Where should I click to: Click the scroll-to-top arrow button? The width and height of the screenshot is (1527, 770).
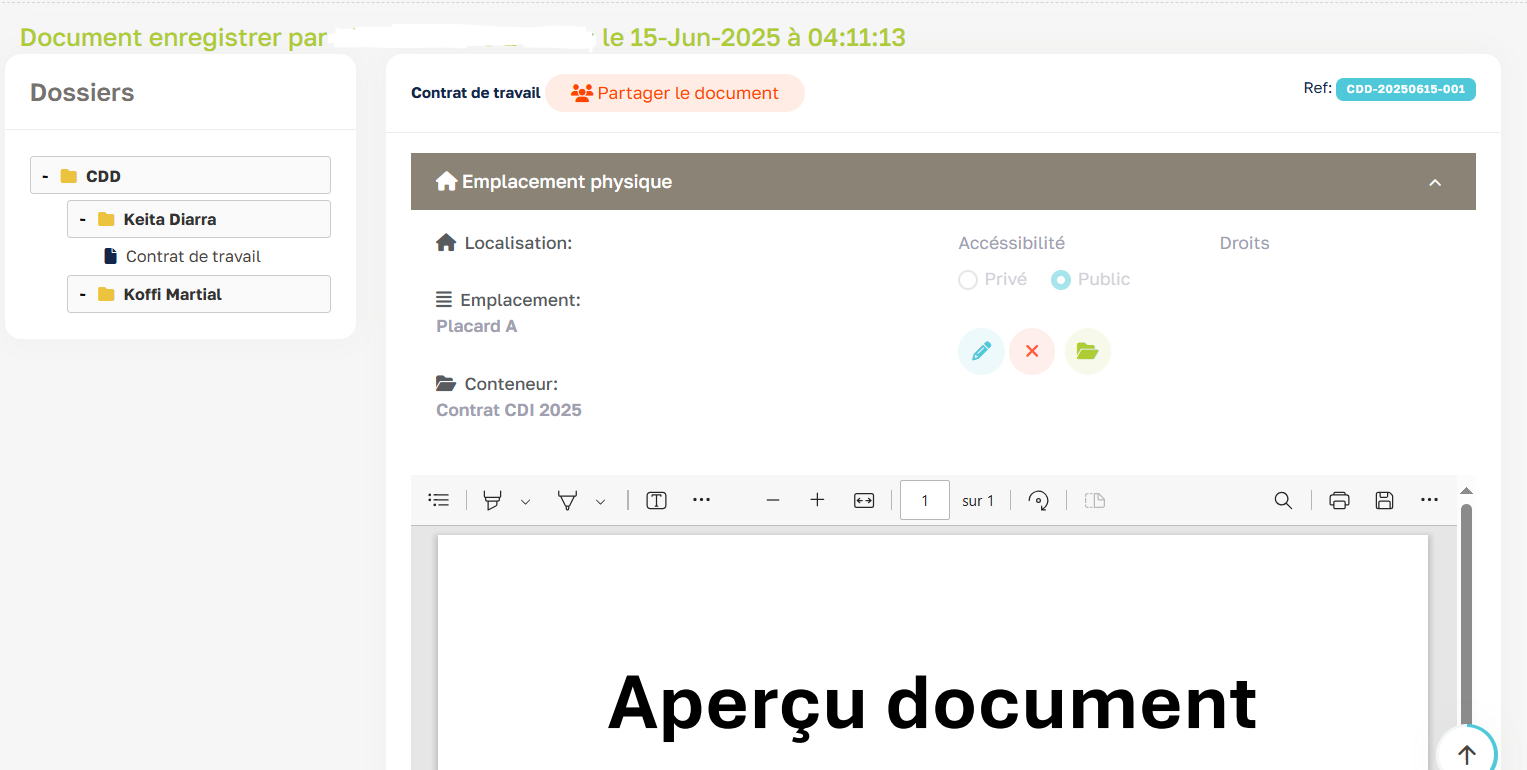pyautogui.click(x=1466, y=754)
